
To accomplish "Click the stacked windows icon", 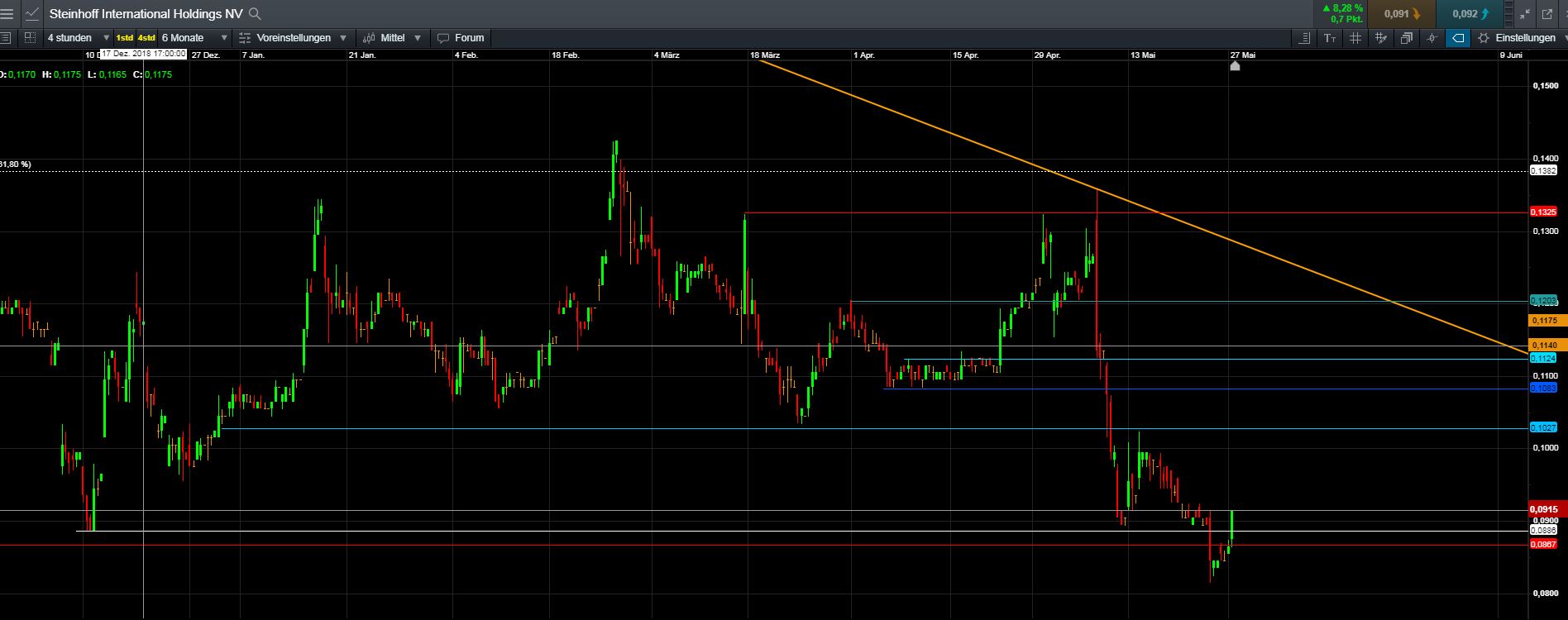I will tap(1407, 38).
